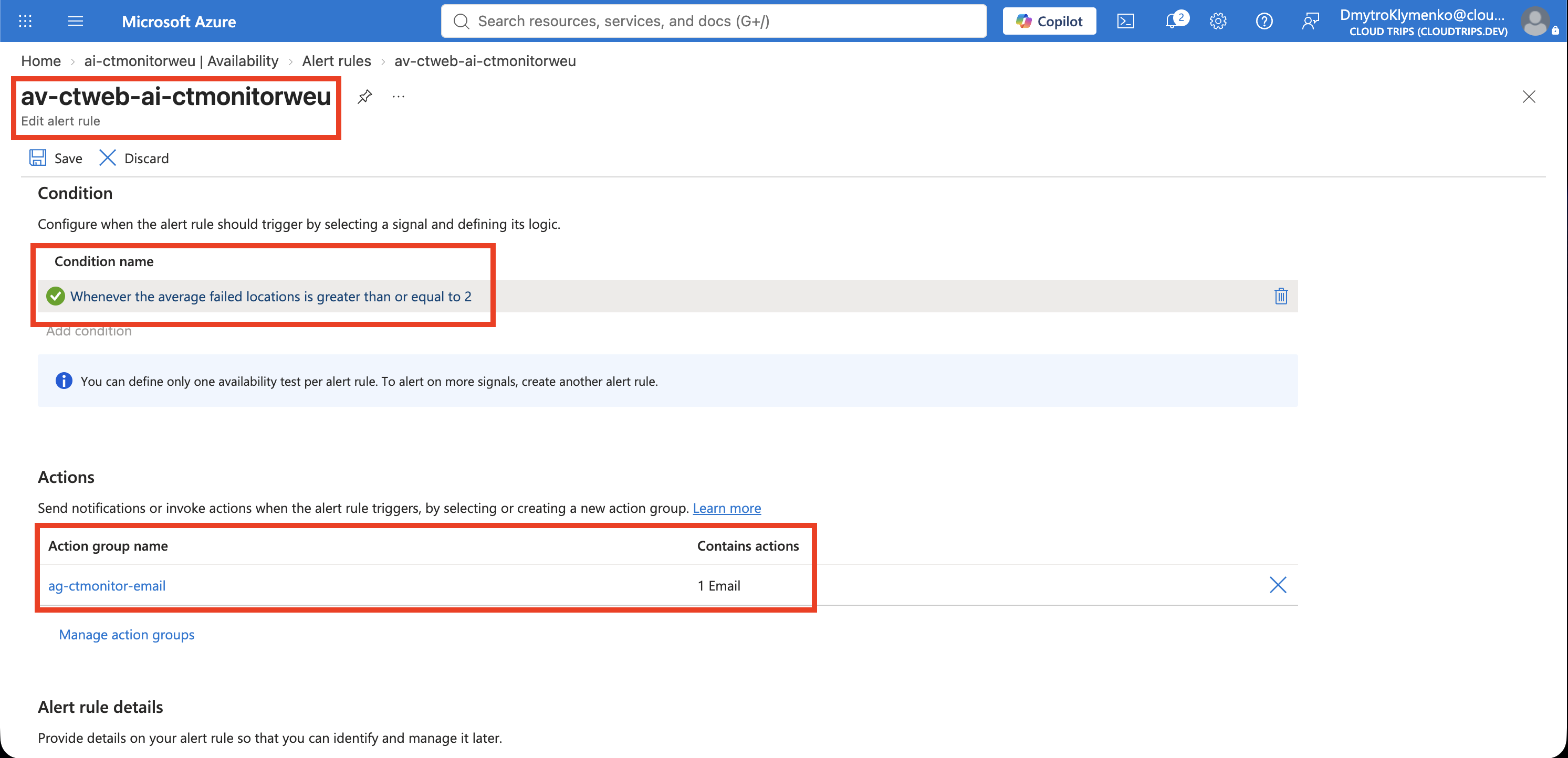Image resolution: width=1568 pixels, height=758 pixels.
Task: Focus the Search resources search box
Action: 714,22
